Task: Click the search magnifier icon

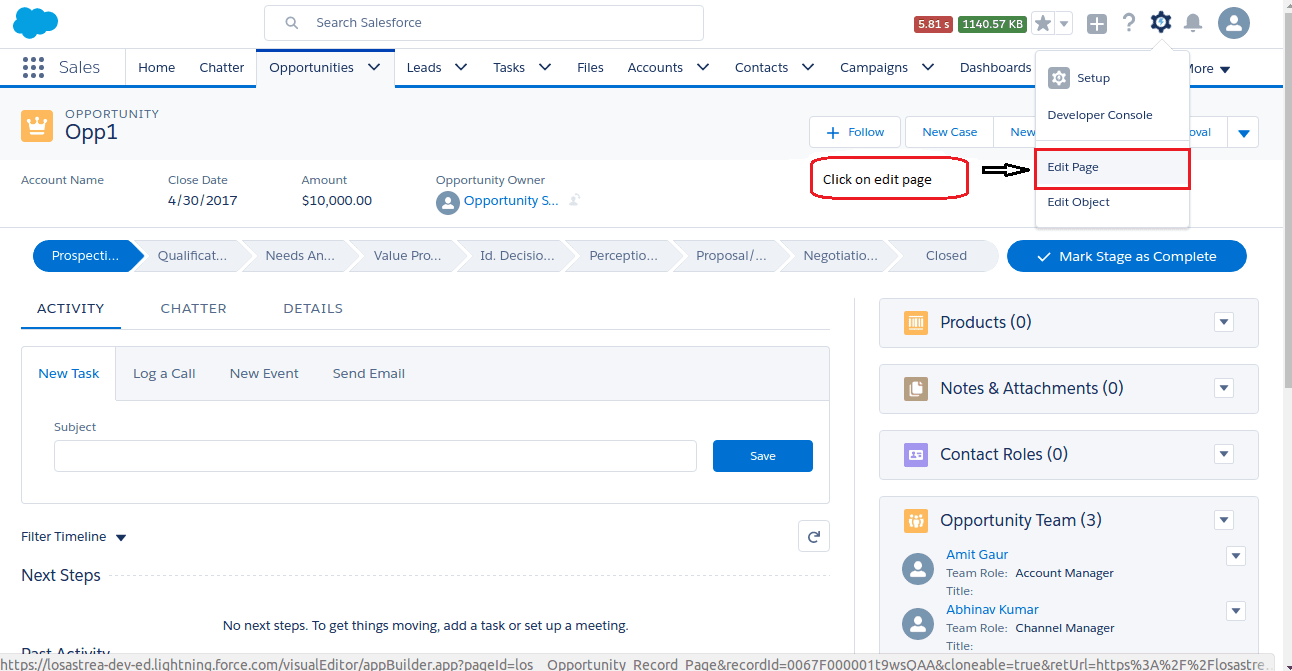Action: pos(291,22)
